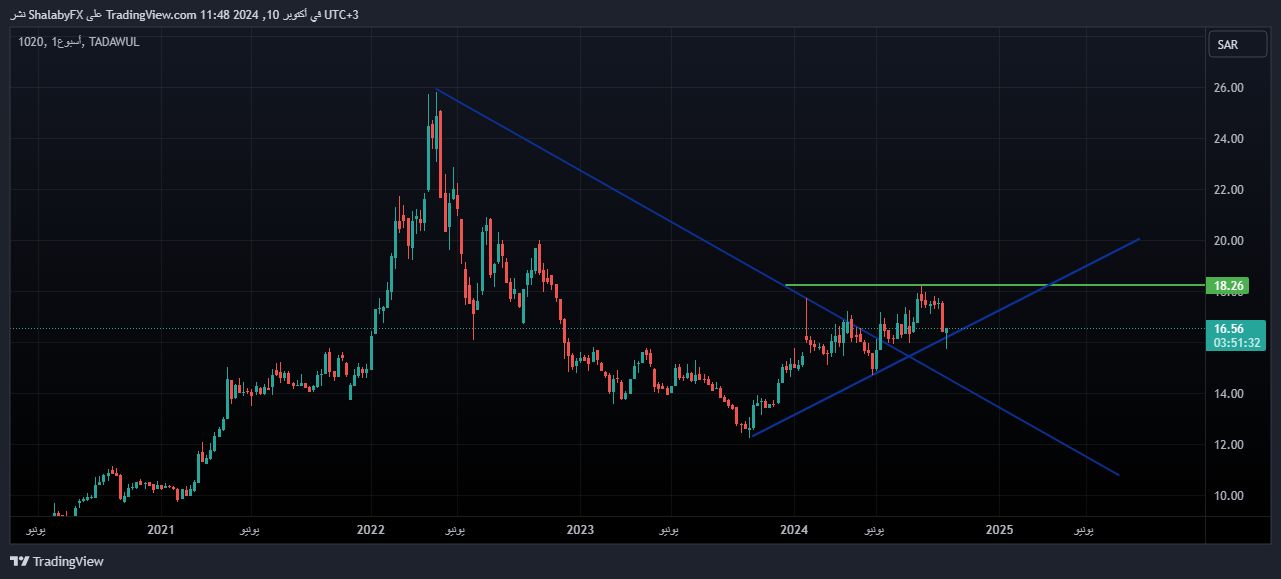Select the green horizontal resistance line

pos(994,286)
